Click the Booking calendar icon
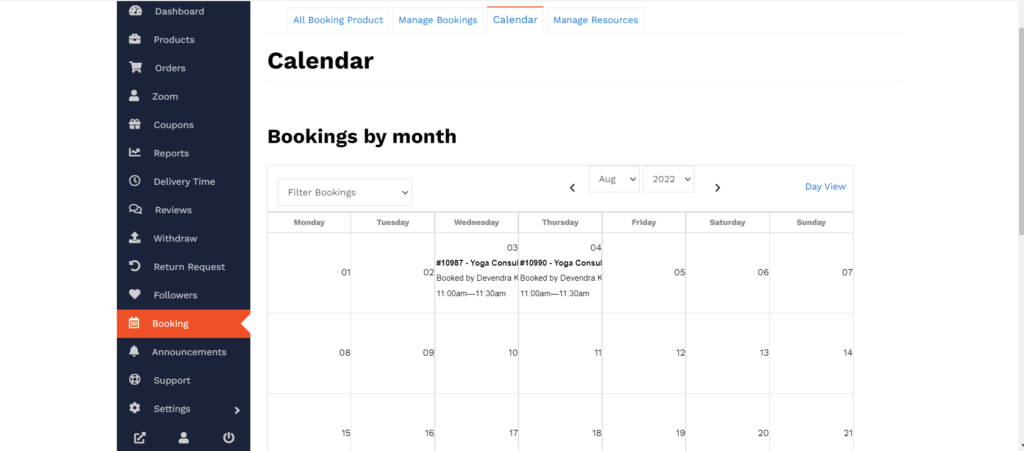The image size is (1024, 451). click(x=134, y=322)
